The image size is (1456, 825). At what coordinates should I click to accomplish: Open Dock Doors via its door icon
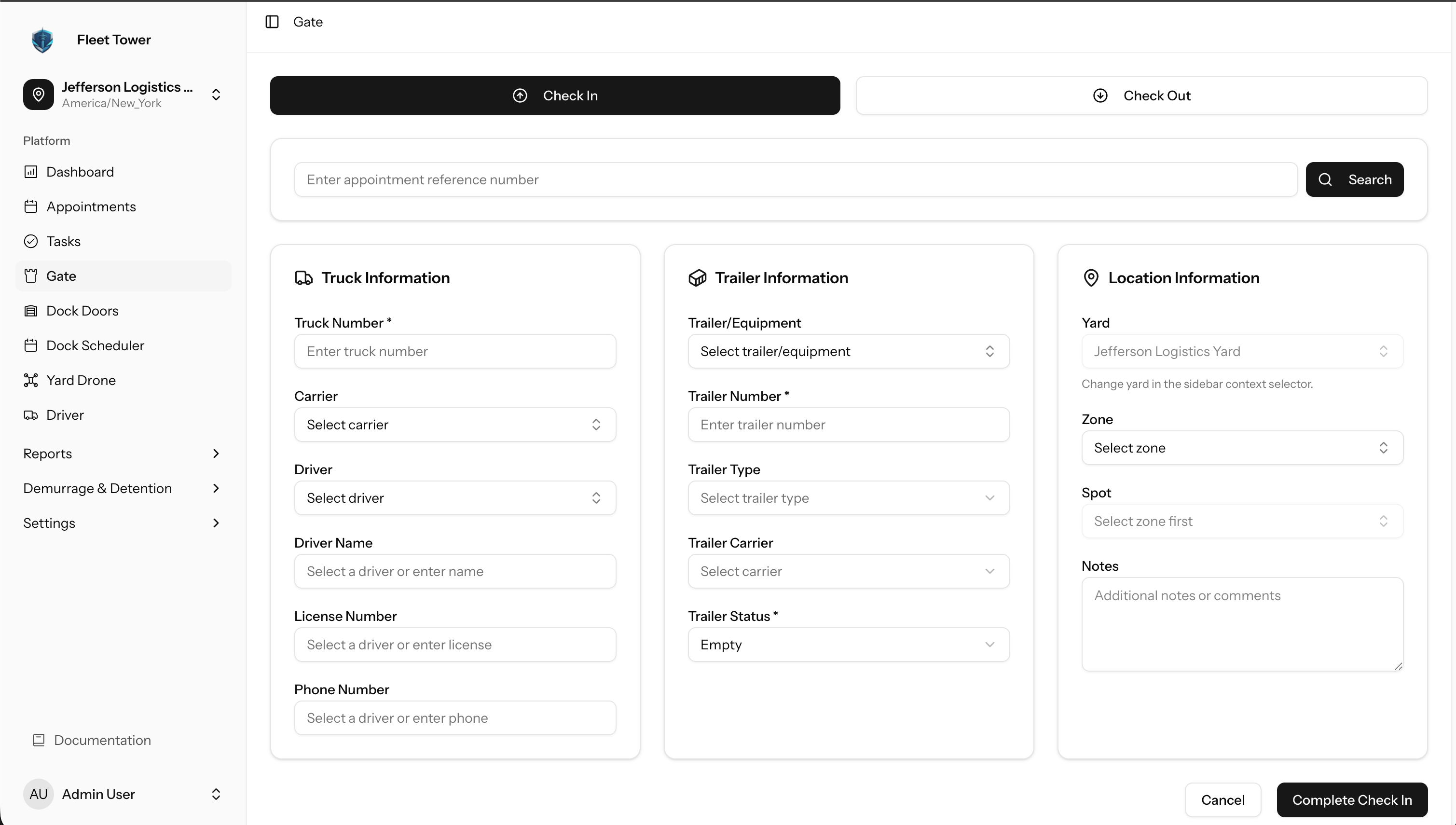coord(32,311)
